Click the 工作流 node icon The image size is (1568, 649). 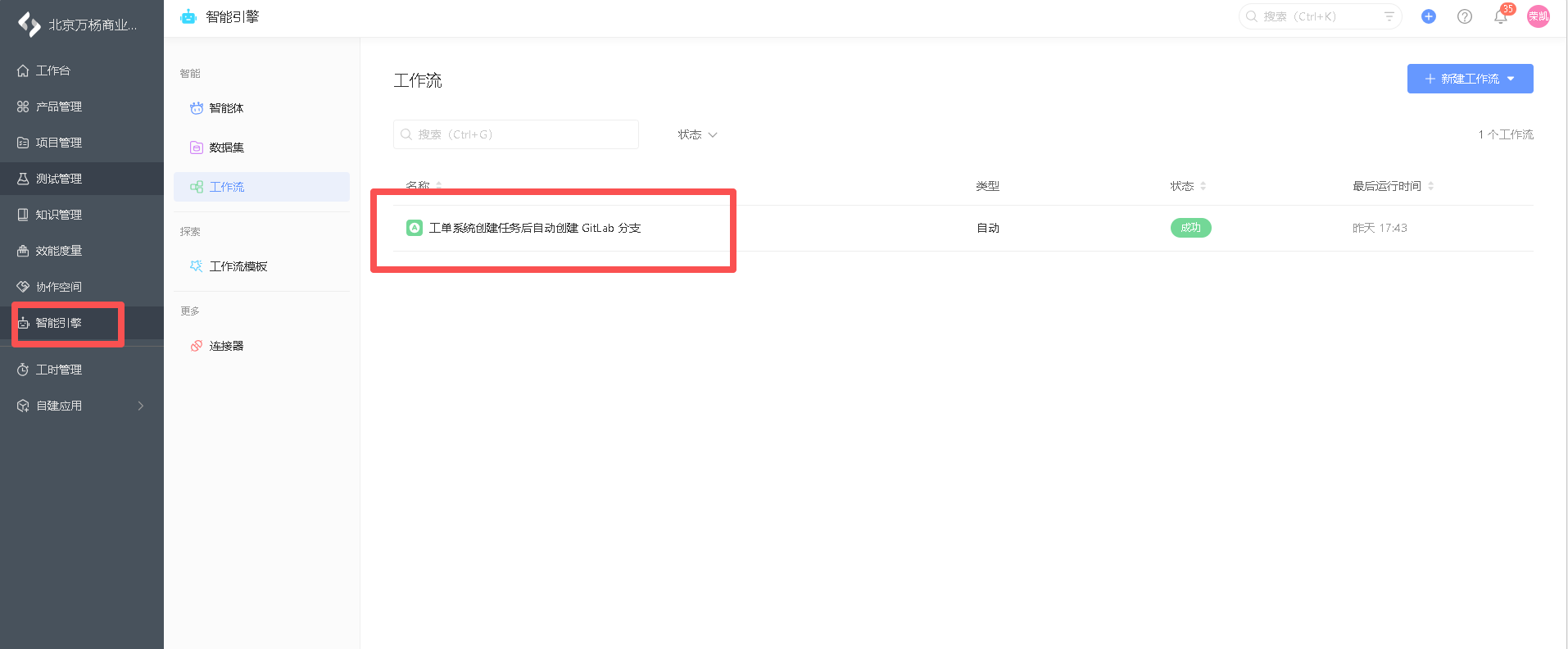tap(197, 187)
